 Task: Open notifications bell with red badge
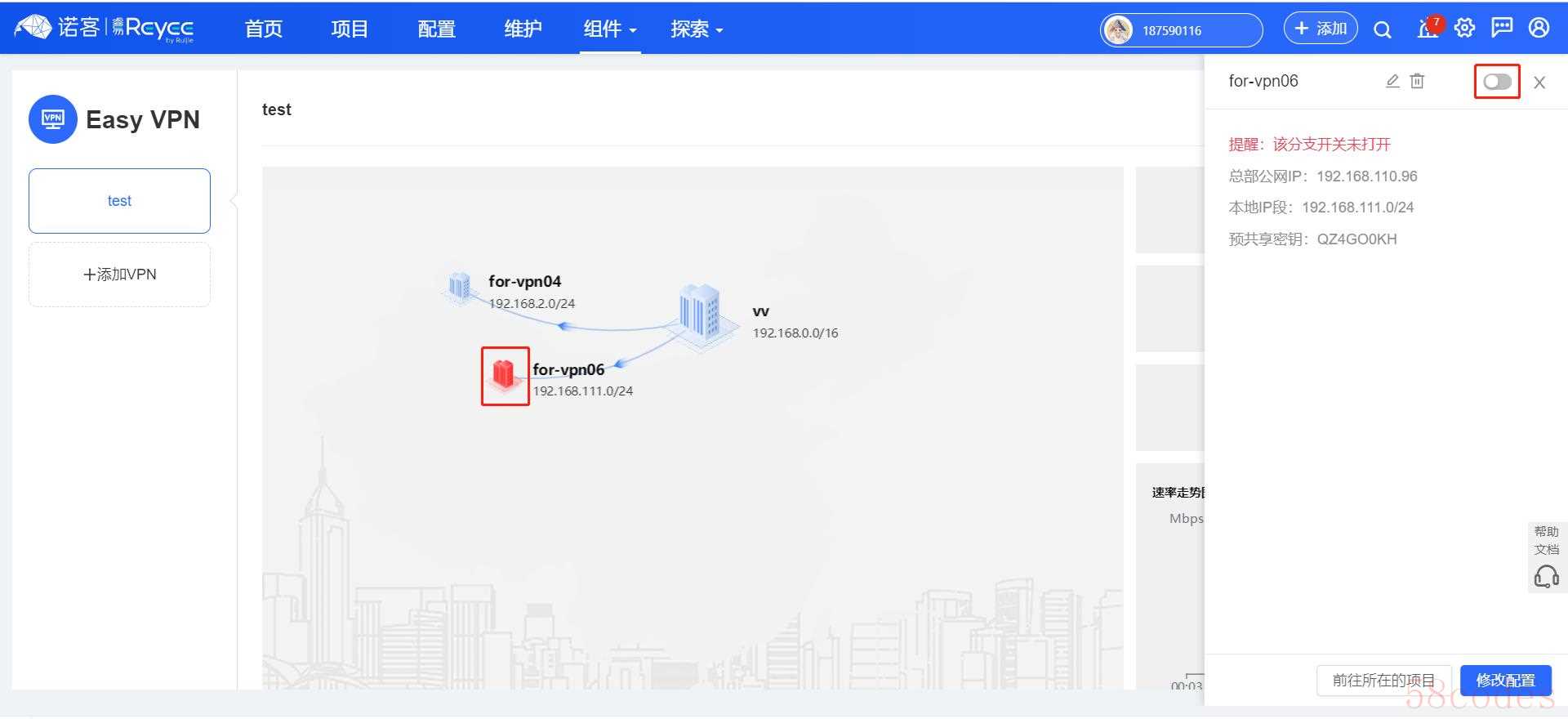1428,29
